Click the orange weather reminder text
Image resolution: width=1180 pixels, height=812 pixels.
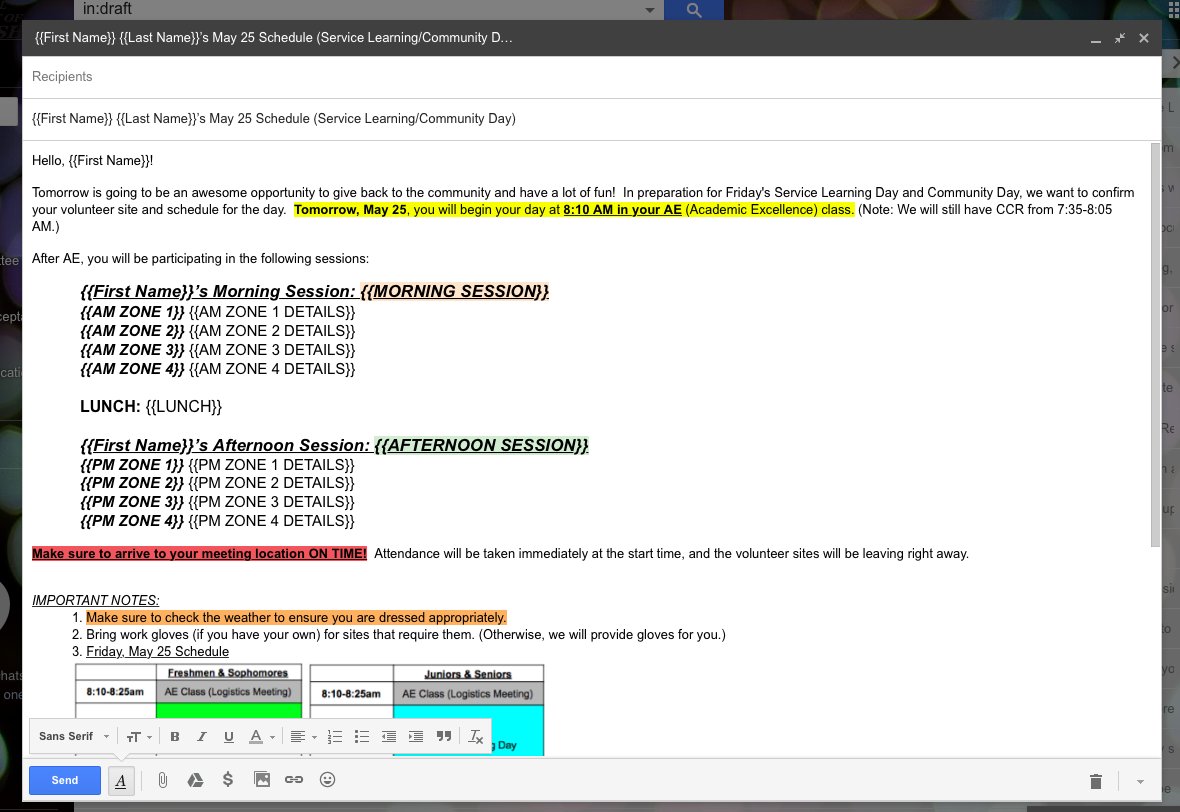(297, 618)
